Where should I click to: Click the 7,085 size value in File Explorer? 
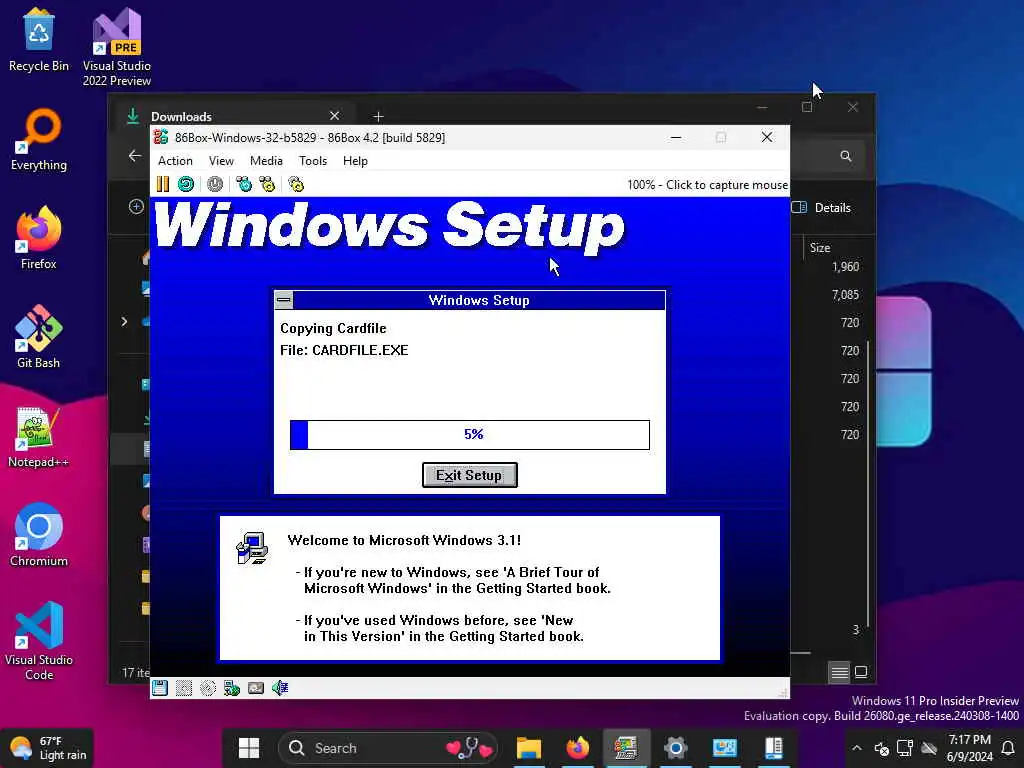coord(846,295)
